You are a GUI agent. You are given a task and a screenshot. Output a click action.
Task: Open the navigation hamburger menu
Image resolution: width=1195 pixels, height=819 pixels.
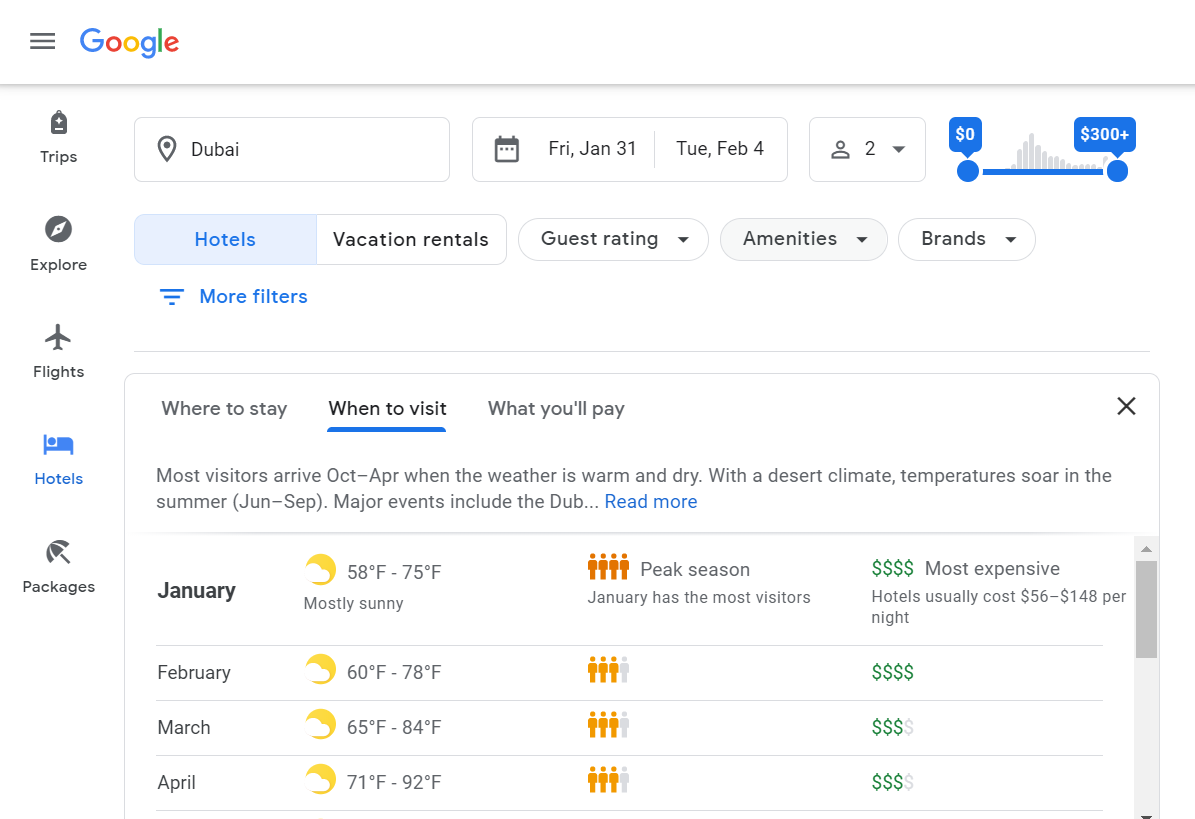pyautogui.click(x=42, y=41)
